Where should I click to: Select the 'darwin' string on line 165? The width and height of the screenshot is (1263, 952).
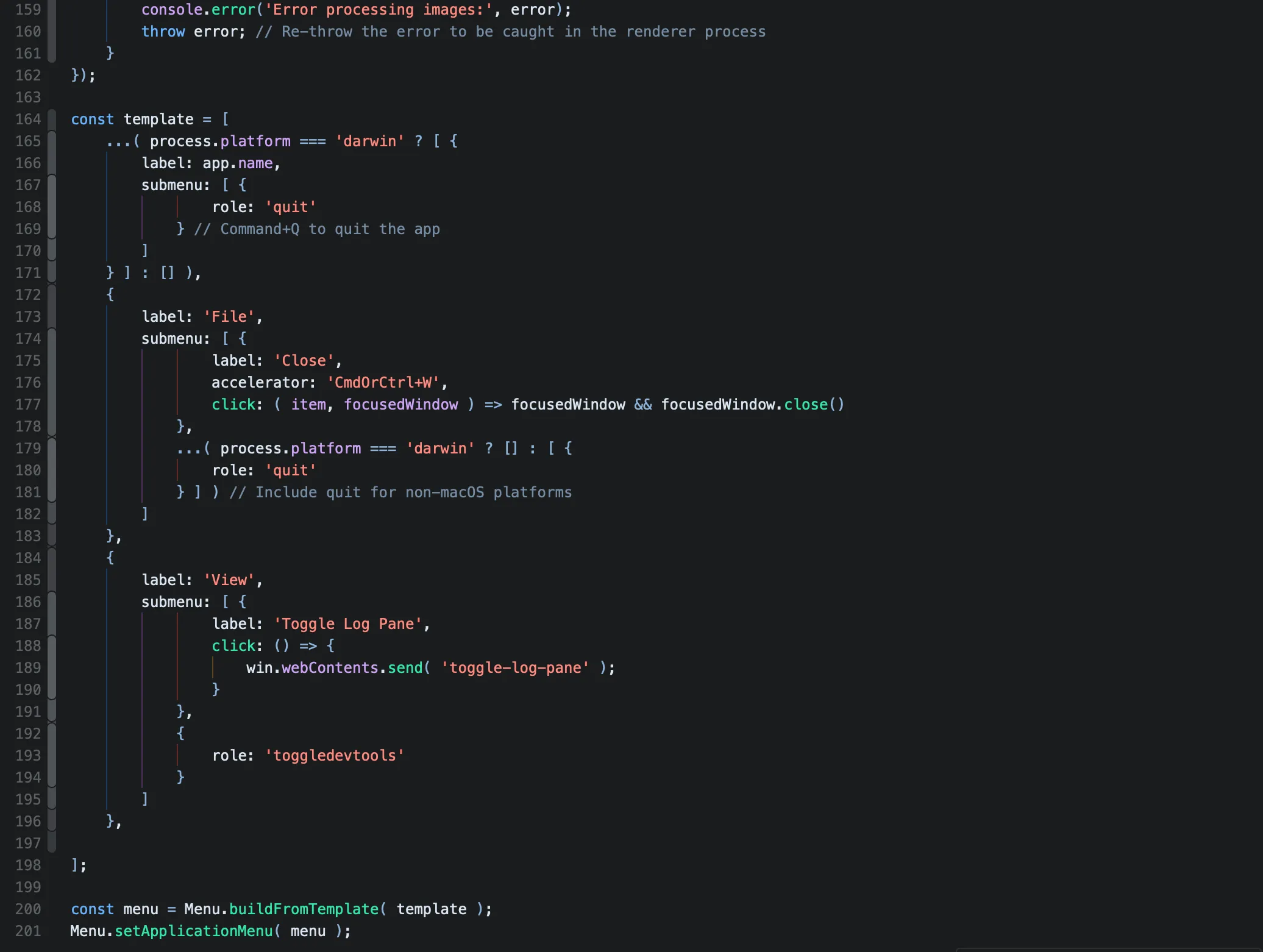click(368, 141)
